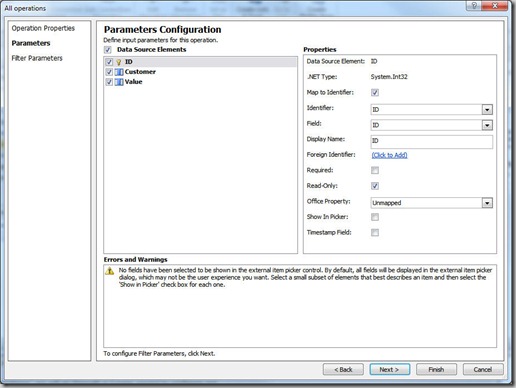Screen dimensions: 516x388
Task: Click the Foreign Identifier Click to Add link
Action: [x=389, y=155]
